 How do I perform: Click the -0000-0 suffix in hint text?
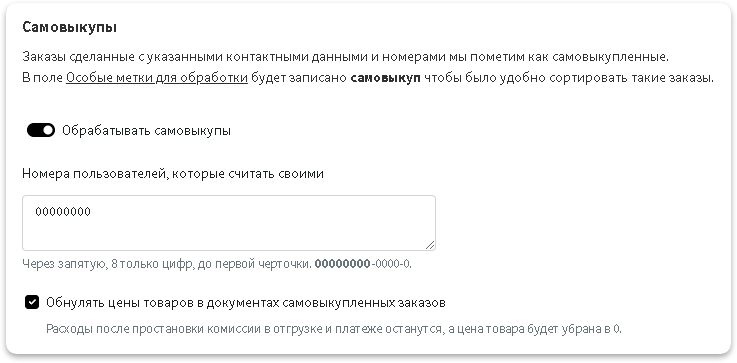391,264
